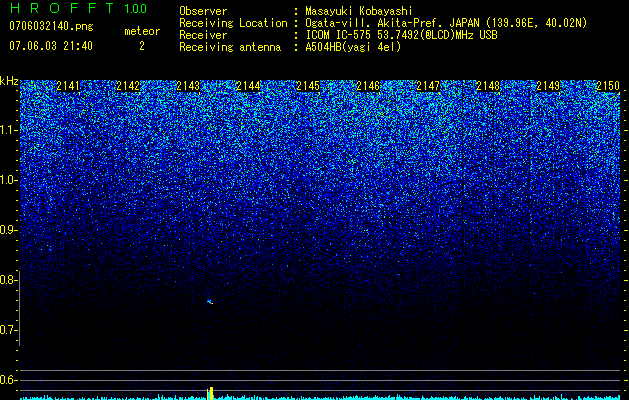The image size is (629, 400).
Task: Click the 2141 time marker
Action: click(68, 86)
